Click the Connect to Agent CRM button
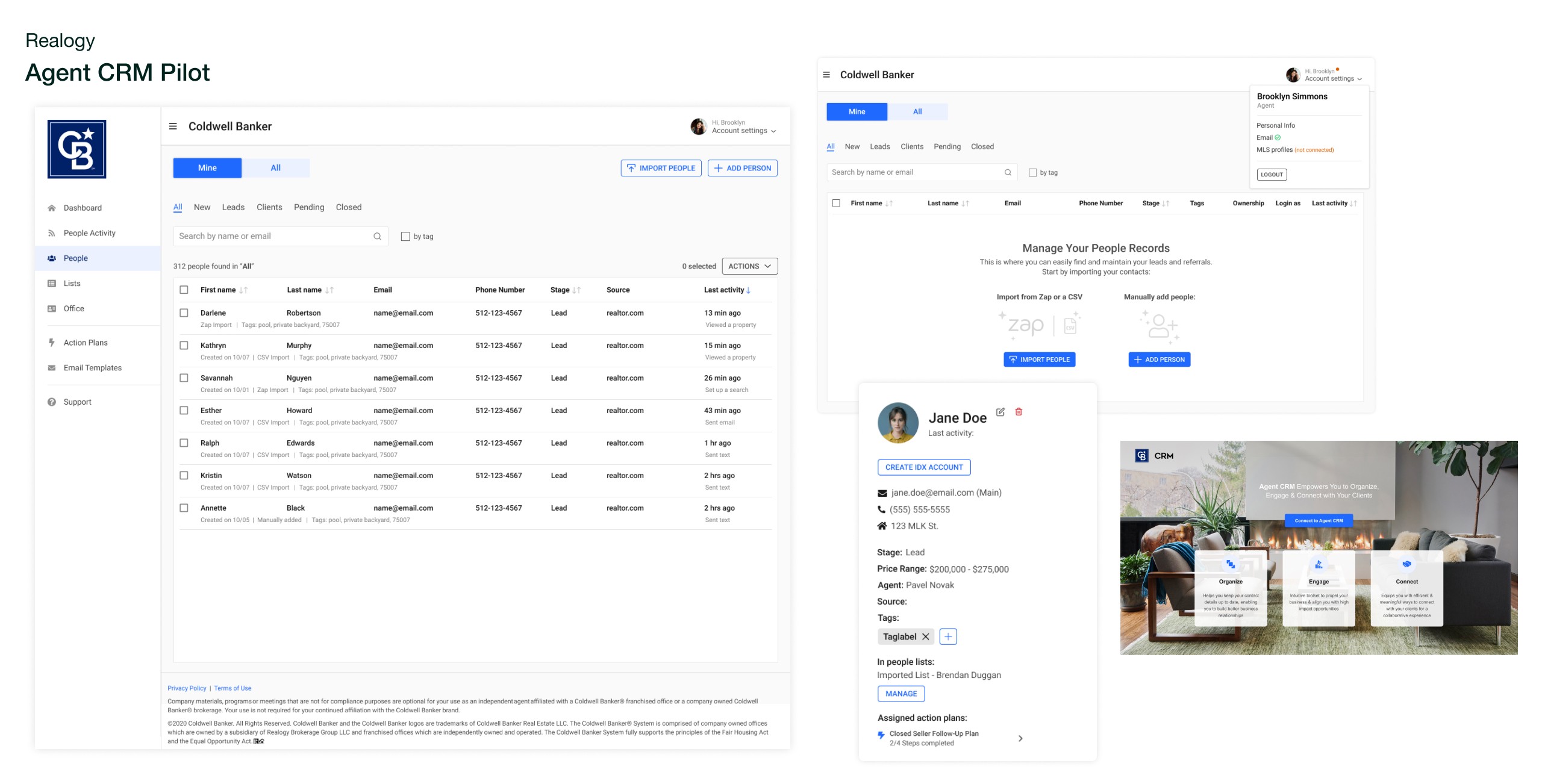 [x=1319, y=521]
